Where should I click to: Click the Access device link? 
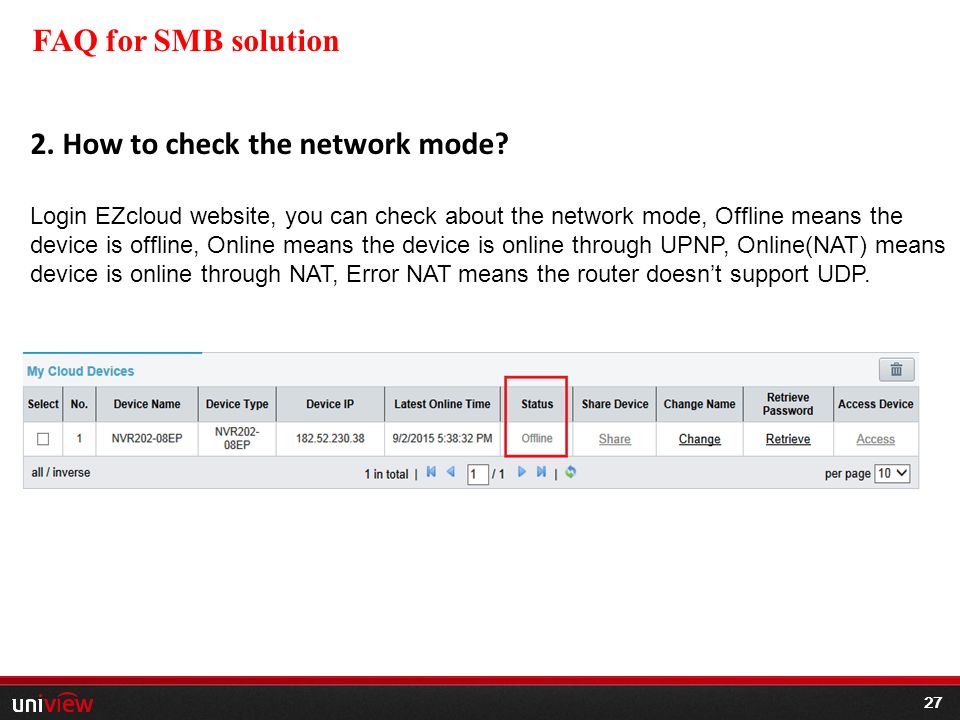[876, 439]
